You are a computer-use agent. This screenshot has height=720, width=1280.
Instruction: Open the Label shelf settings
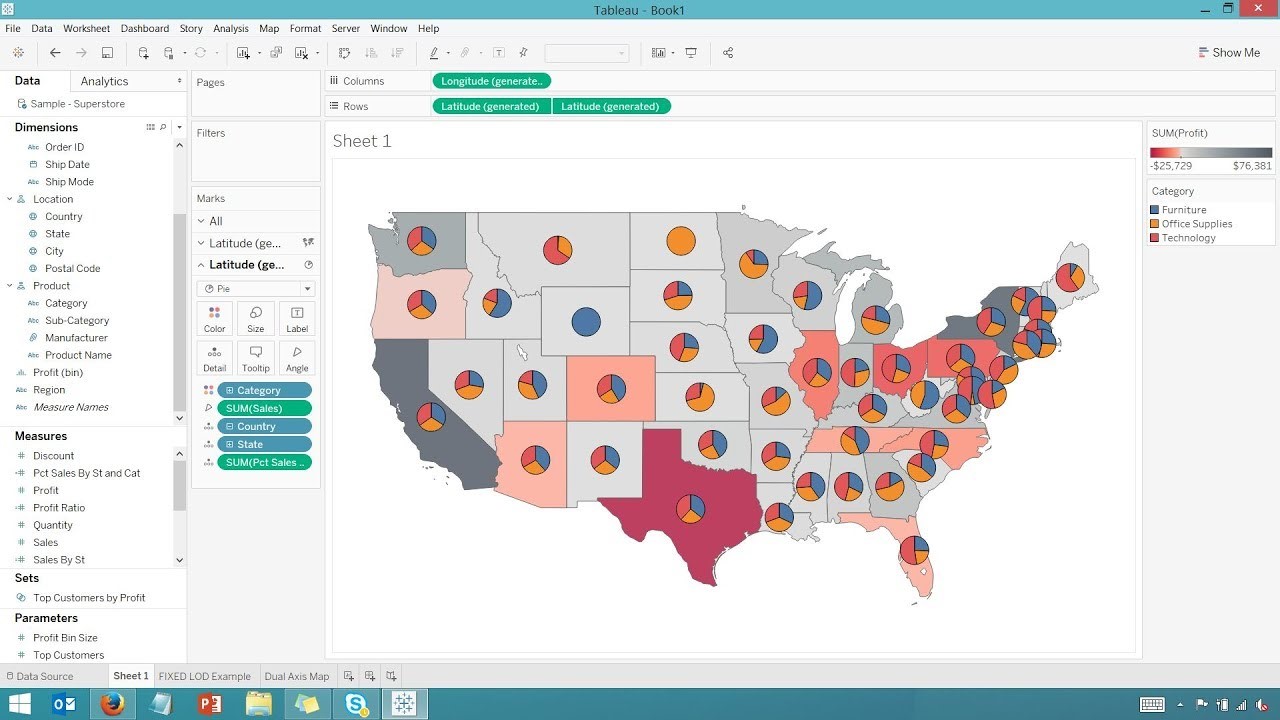(x=296, y=318)
